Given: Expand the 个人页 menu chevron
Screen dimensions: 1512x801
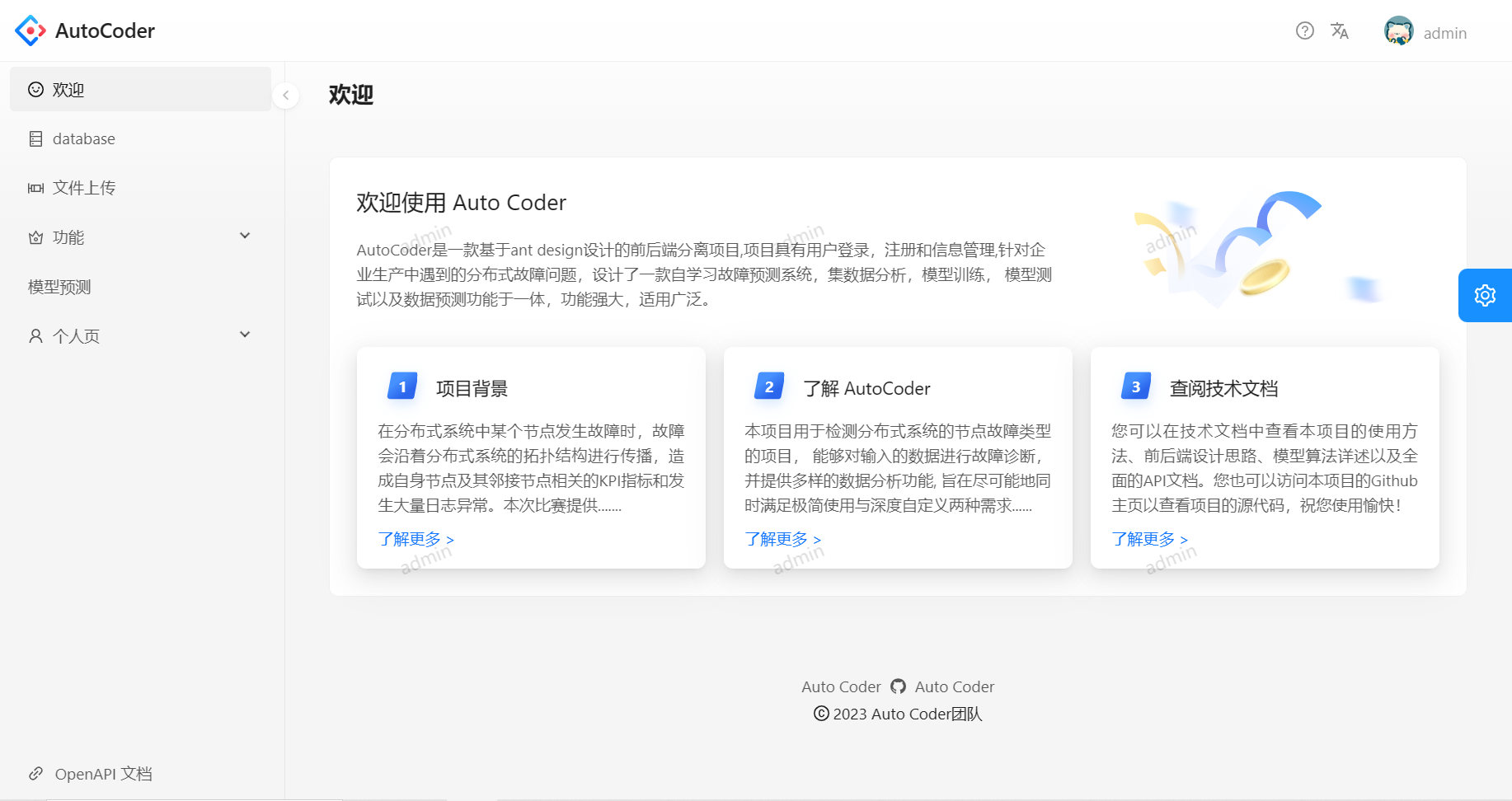Looking at the screenshot, I should click(245, 335).
